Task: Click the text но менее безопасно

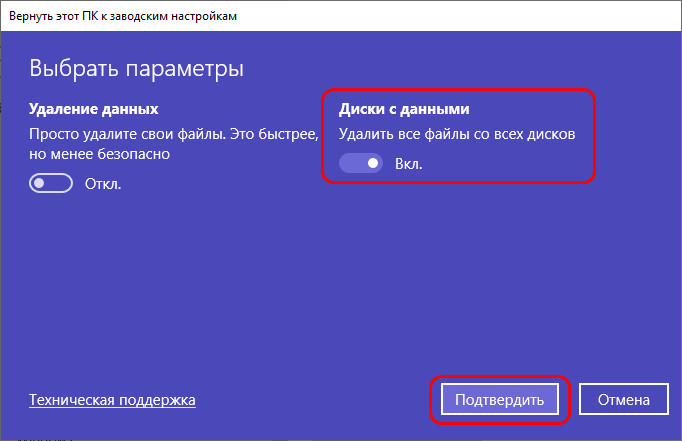Action: (x=99, y=154)
